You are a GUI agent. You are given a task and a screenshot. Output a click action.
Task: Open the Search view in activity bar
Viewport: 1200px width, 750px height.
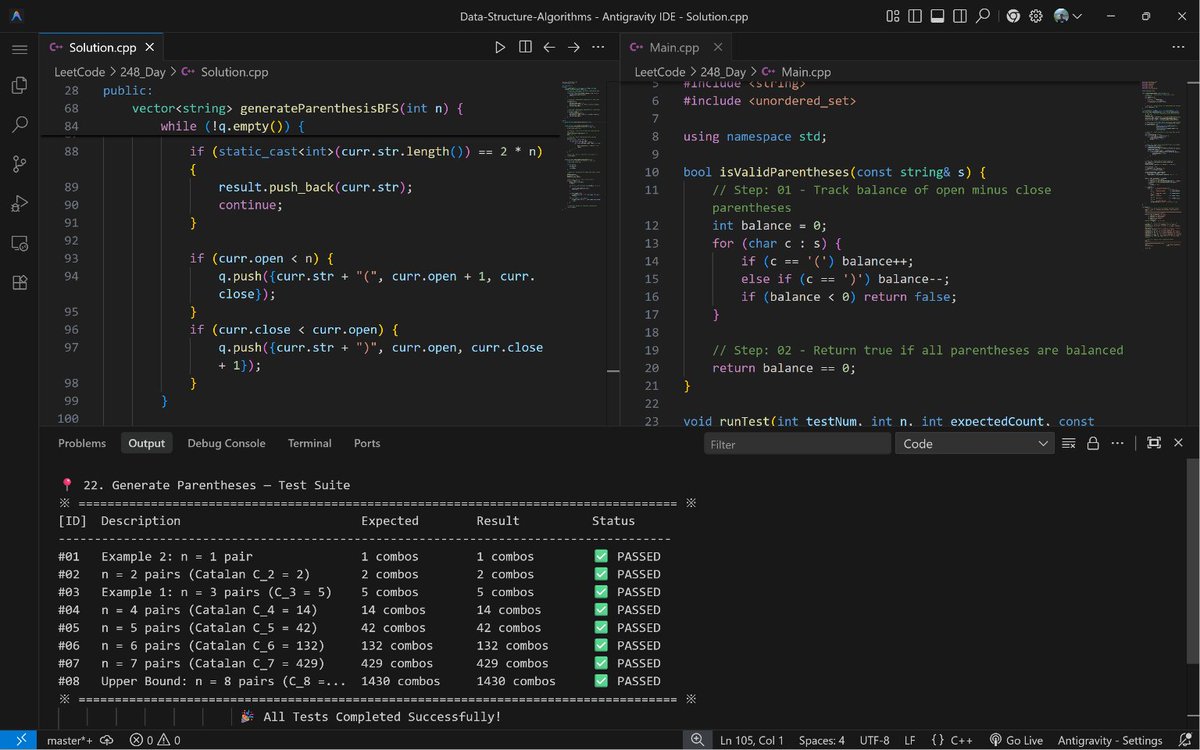pos(19,125)
